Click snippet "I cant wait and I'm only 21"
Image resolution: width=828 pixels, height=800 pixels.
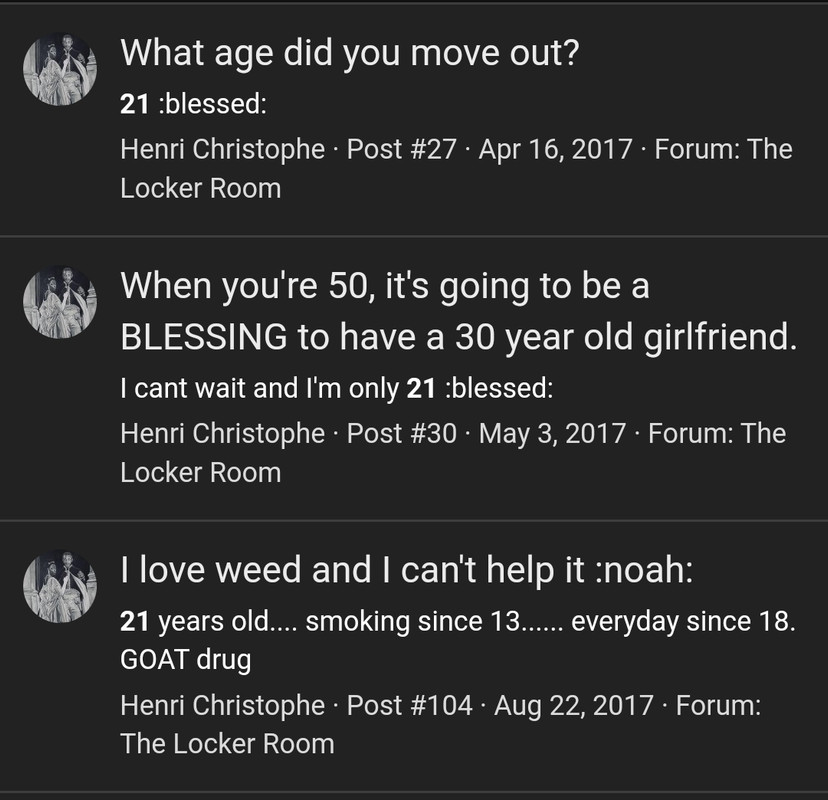[336, 388]
